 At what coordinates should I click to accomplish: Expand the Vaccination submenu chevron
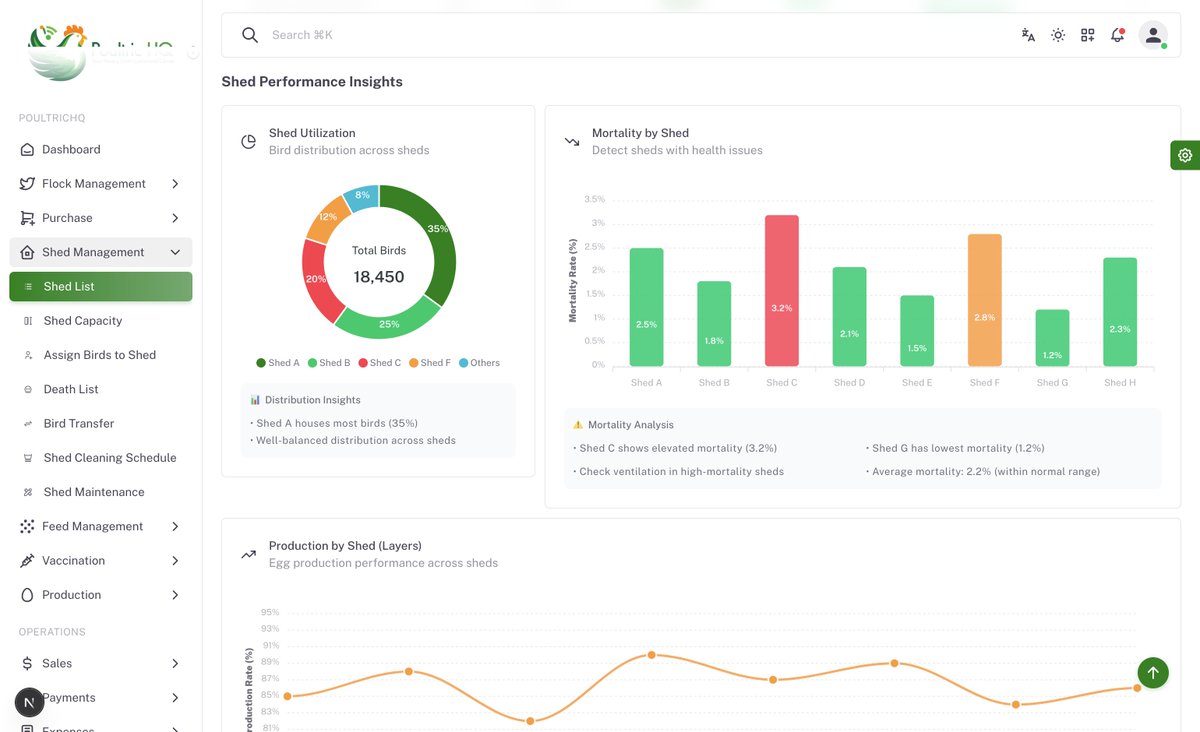175,561
